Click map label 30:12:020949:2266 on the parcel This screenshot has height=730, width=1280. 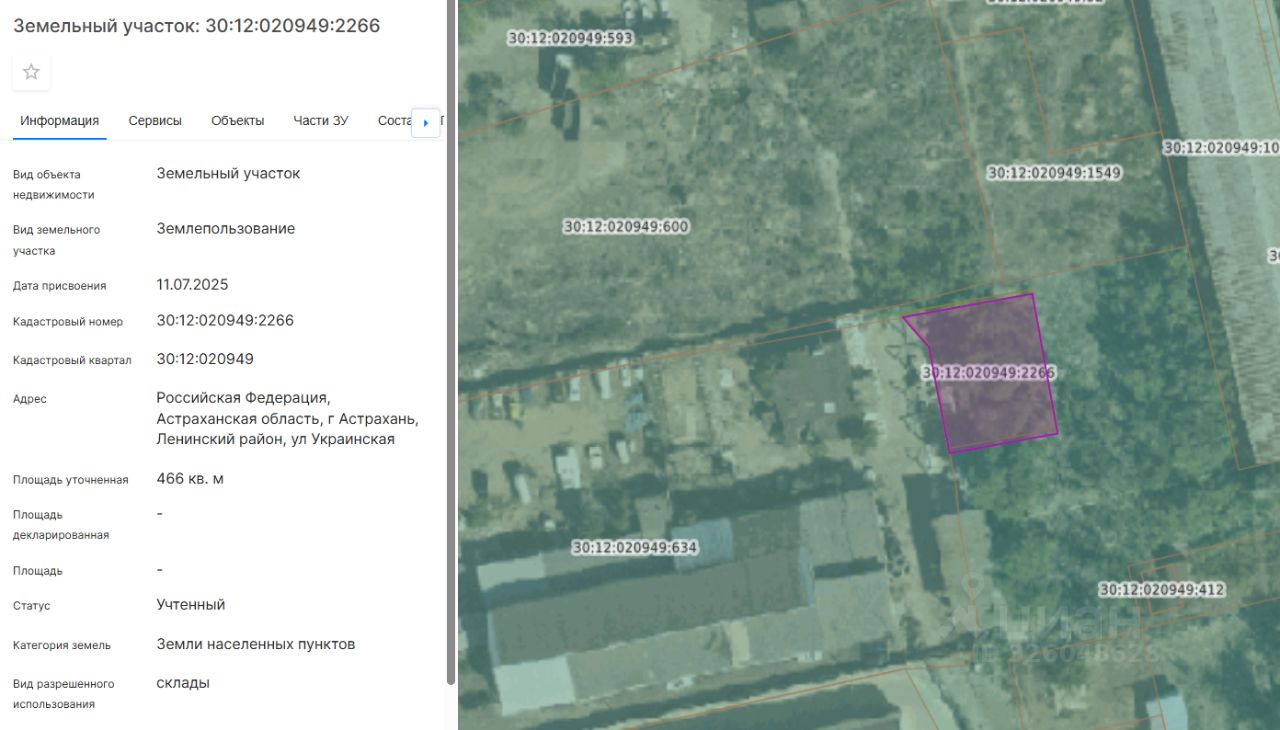[988, 373]
